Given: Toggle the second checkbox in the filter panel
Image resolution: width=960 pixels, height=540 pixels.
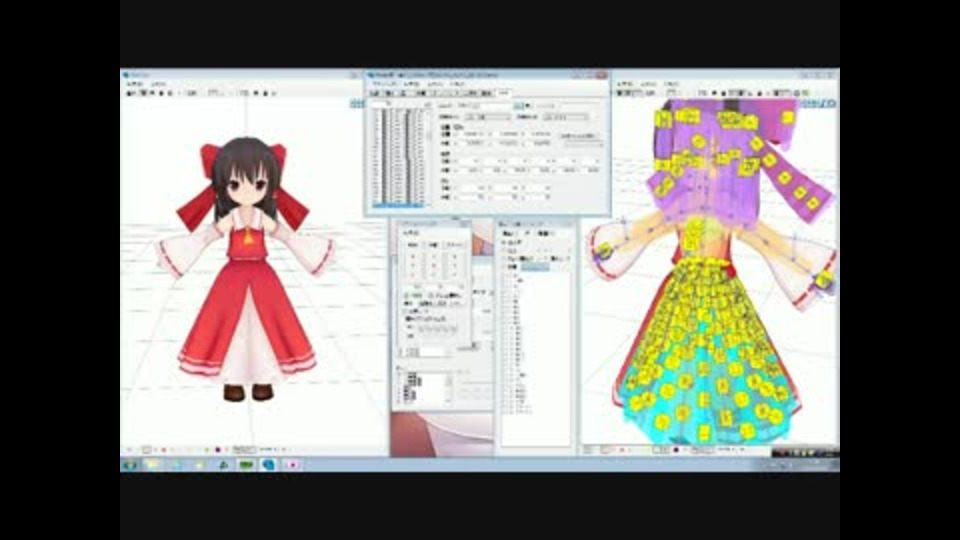Looking at the screenshot, I should click(505, 251).
